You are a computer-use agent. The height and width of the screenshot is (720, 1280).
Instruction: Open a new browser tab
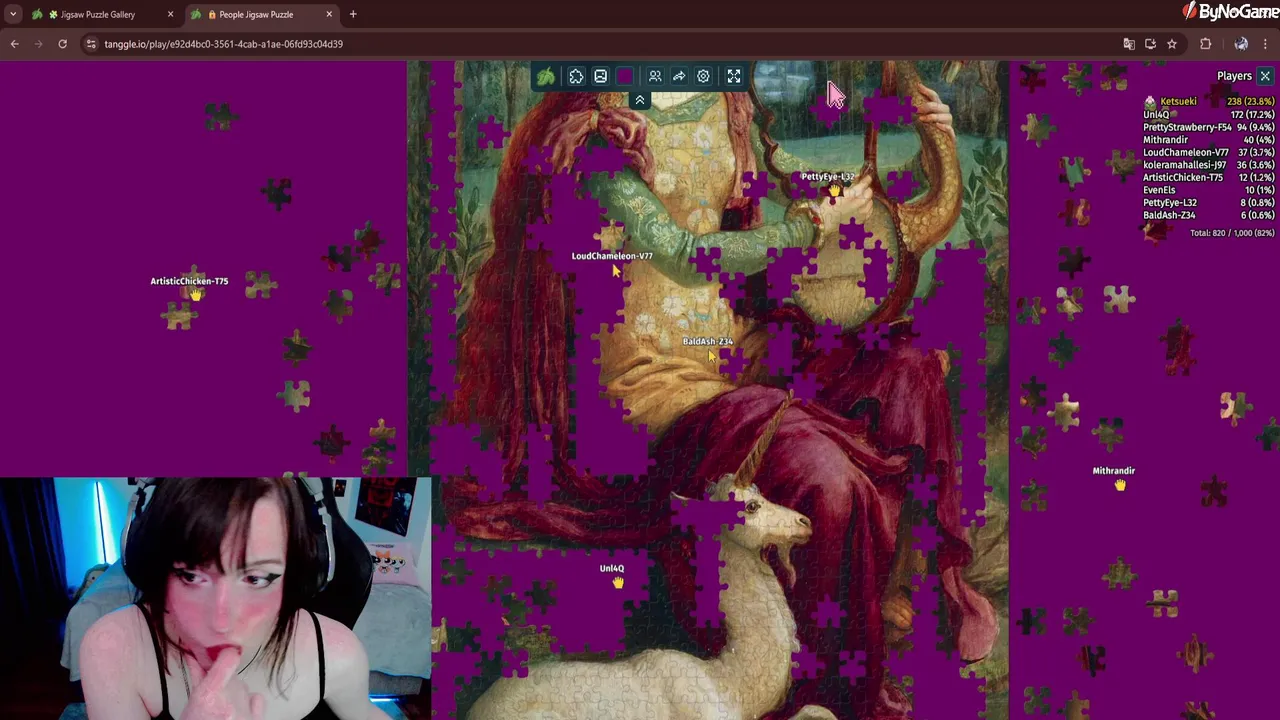[x=353, y=14]
